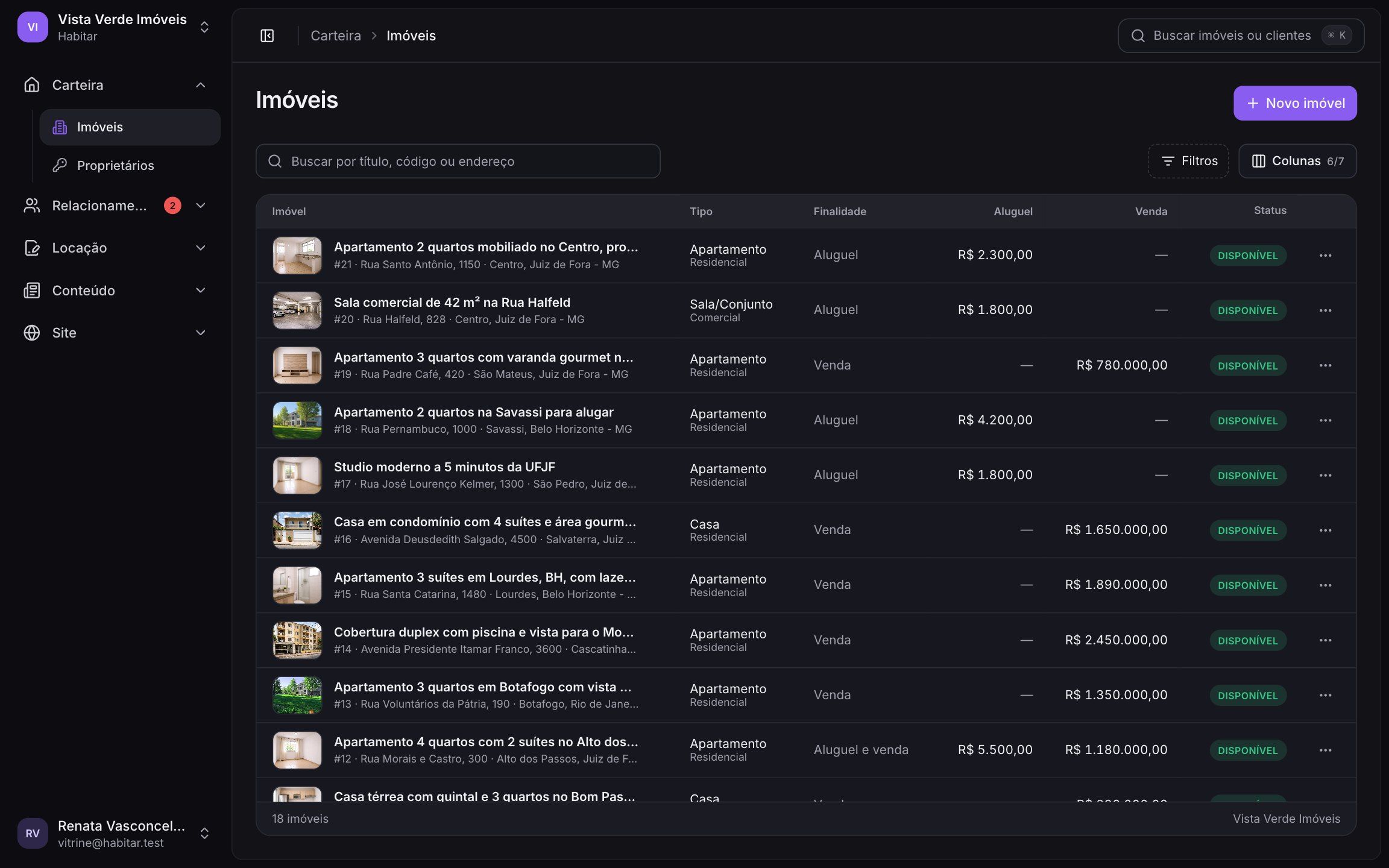Open row actions for Savassi apartment #18

coord(1325,420)
